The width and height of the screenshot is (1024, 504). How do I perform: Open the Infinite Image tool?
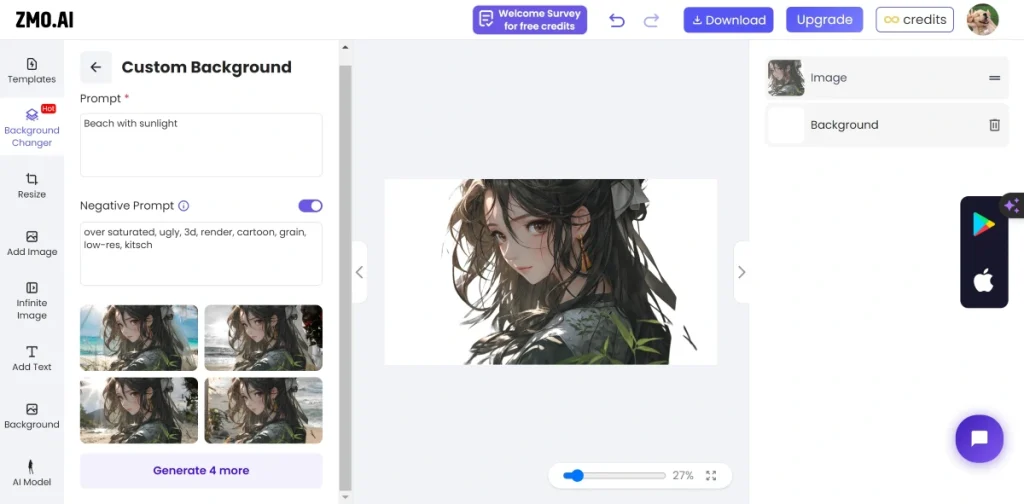[31, 301]
